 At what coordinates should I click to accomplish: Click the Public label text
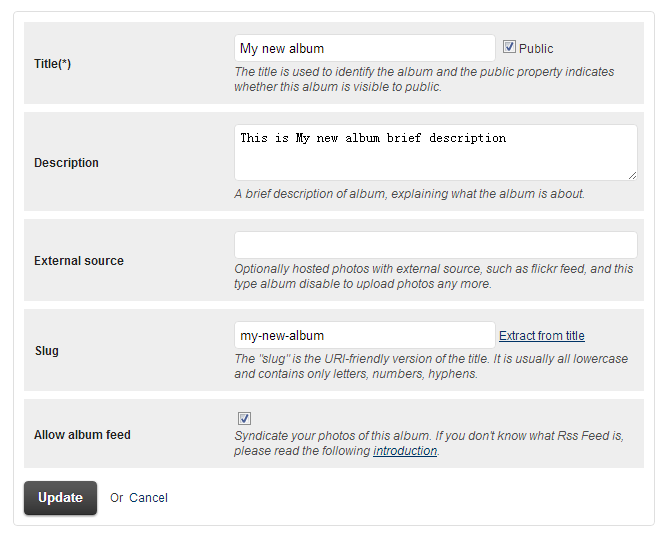(x=536, y=48)
